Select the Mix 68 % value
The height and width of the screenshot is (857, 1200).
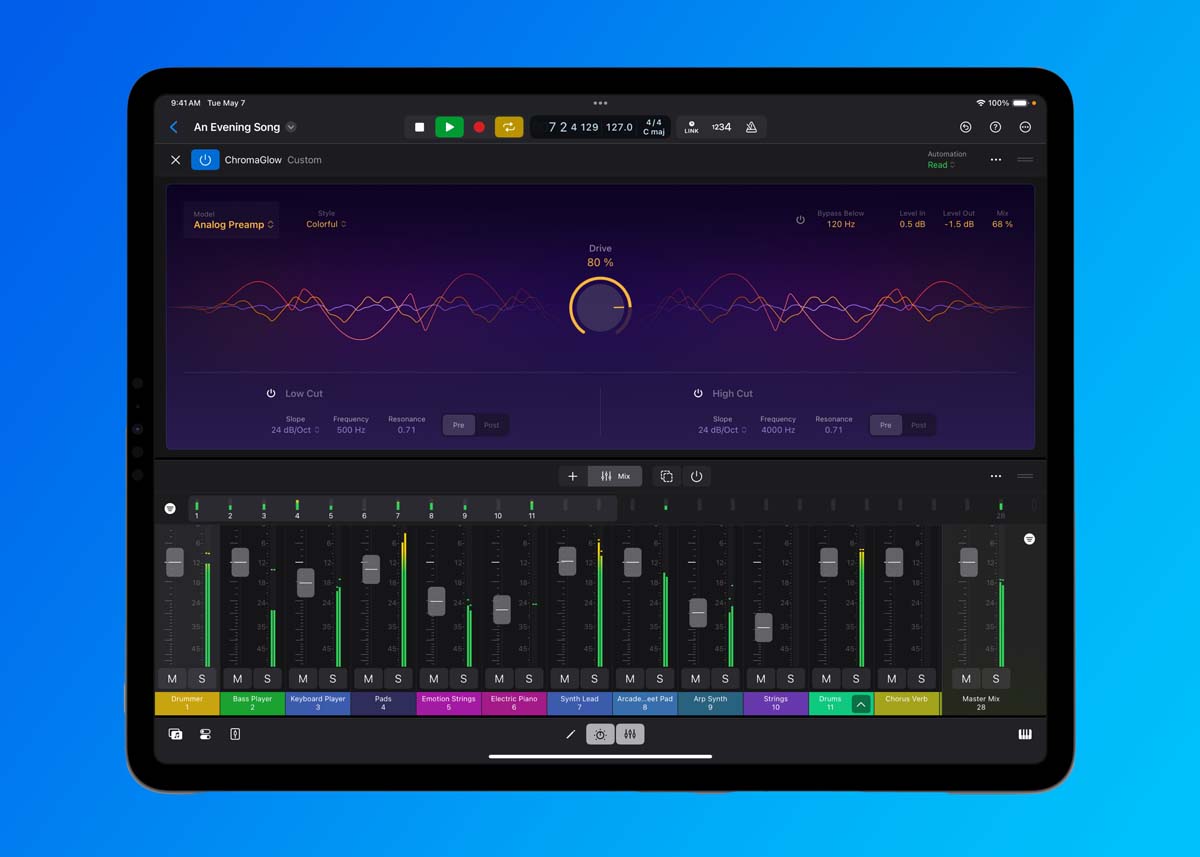(1002, 224)
